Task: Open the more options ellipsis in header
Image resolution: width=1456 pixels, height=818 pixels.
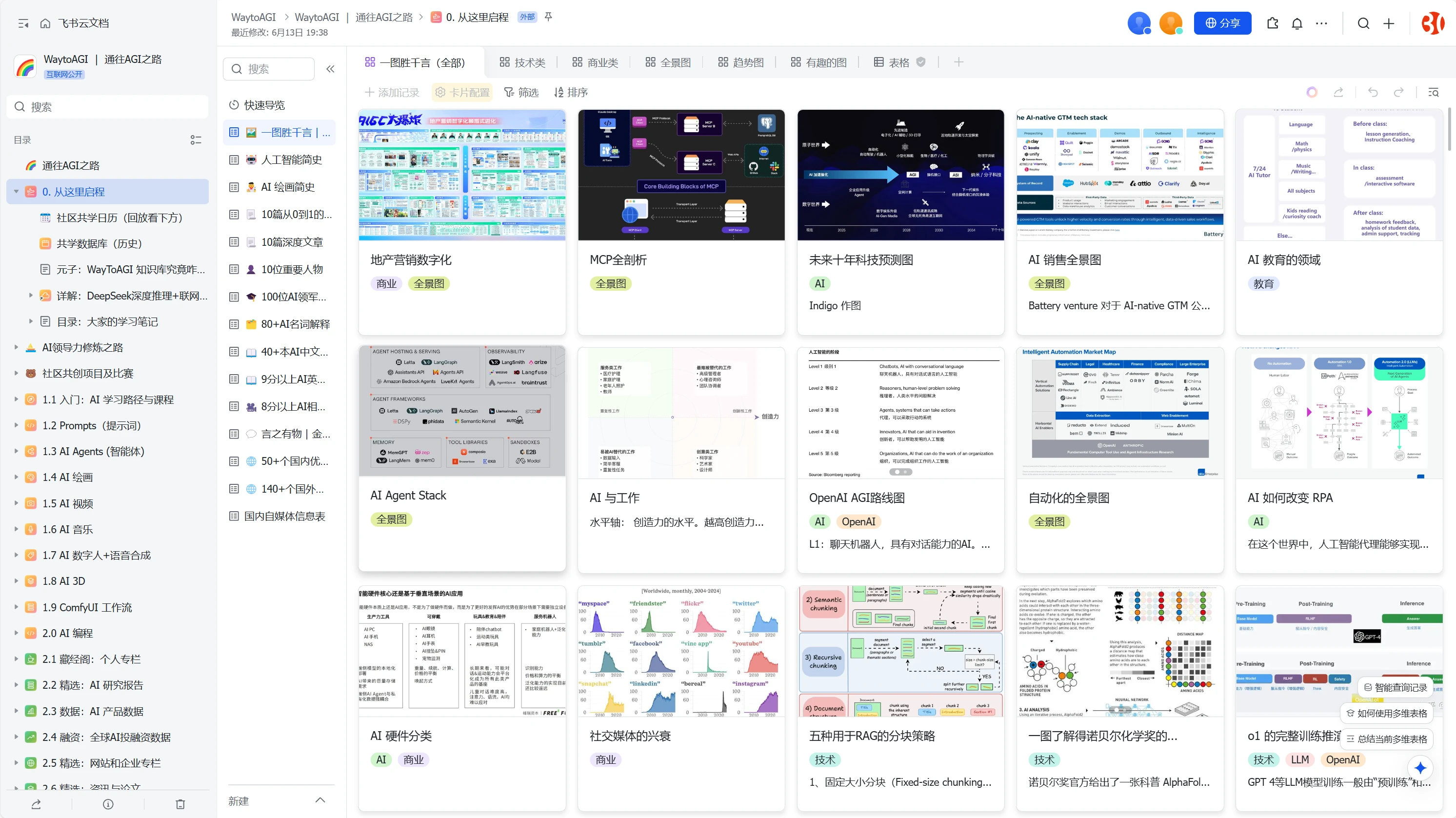Action: 1321,23
